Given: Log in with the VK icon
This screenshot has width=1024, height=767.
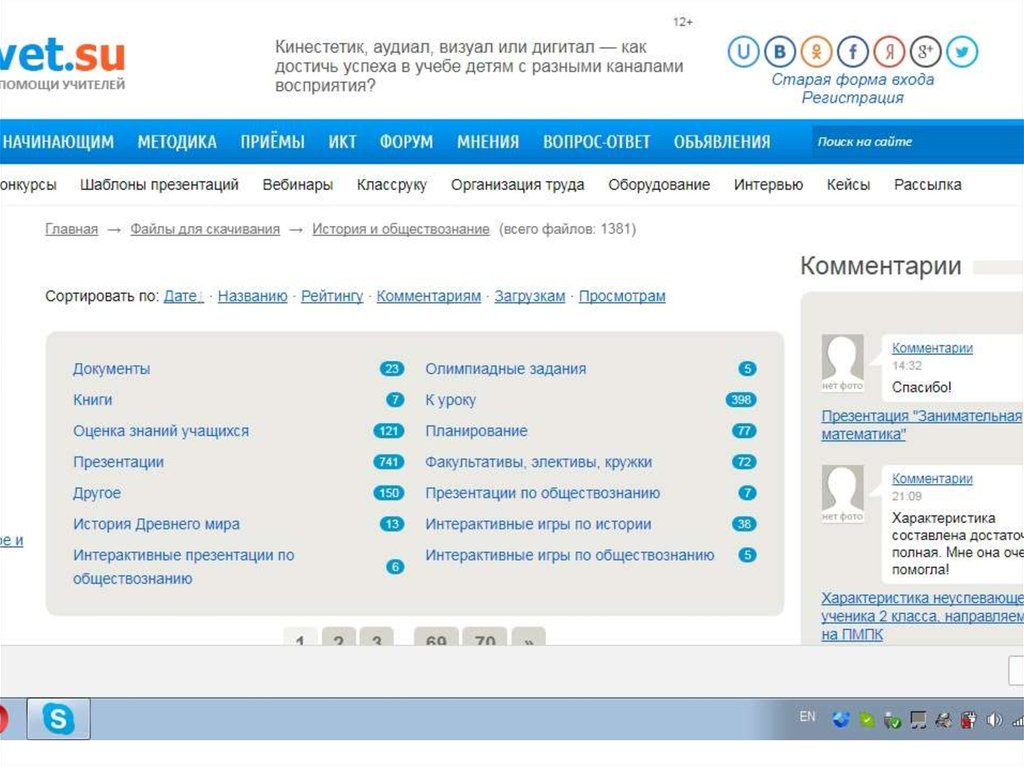Looking at the screenshot, I should [780, 52].
